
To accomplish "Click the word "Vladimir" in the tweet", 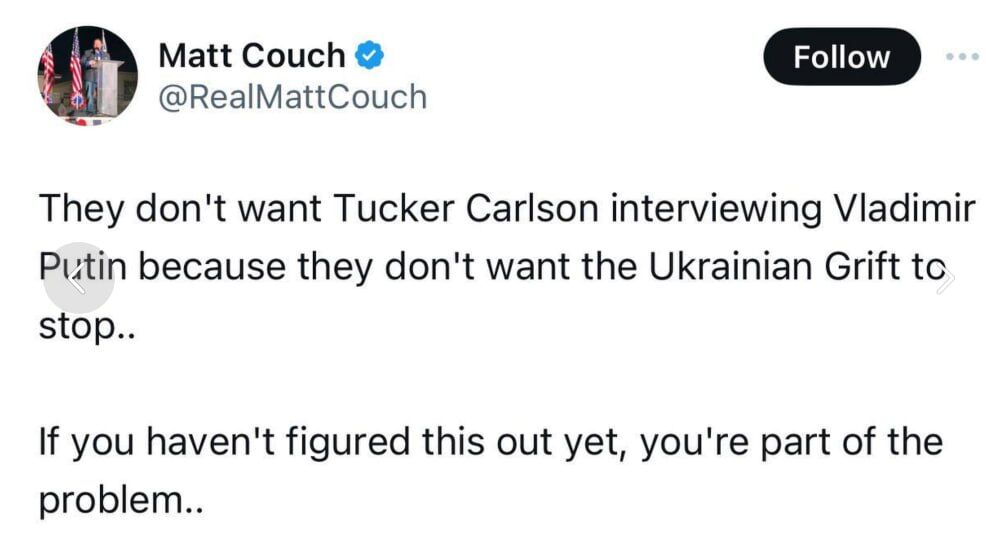I will click(x=904, y=209).
